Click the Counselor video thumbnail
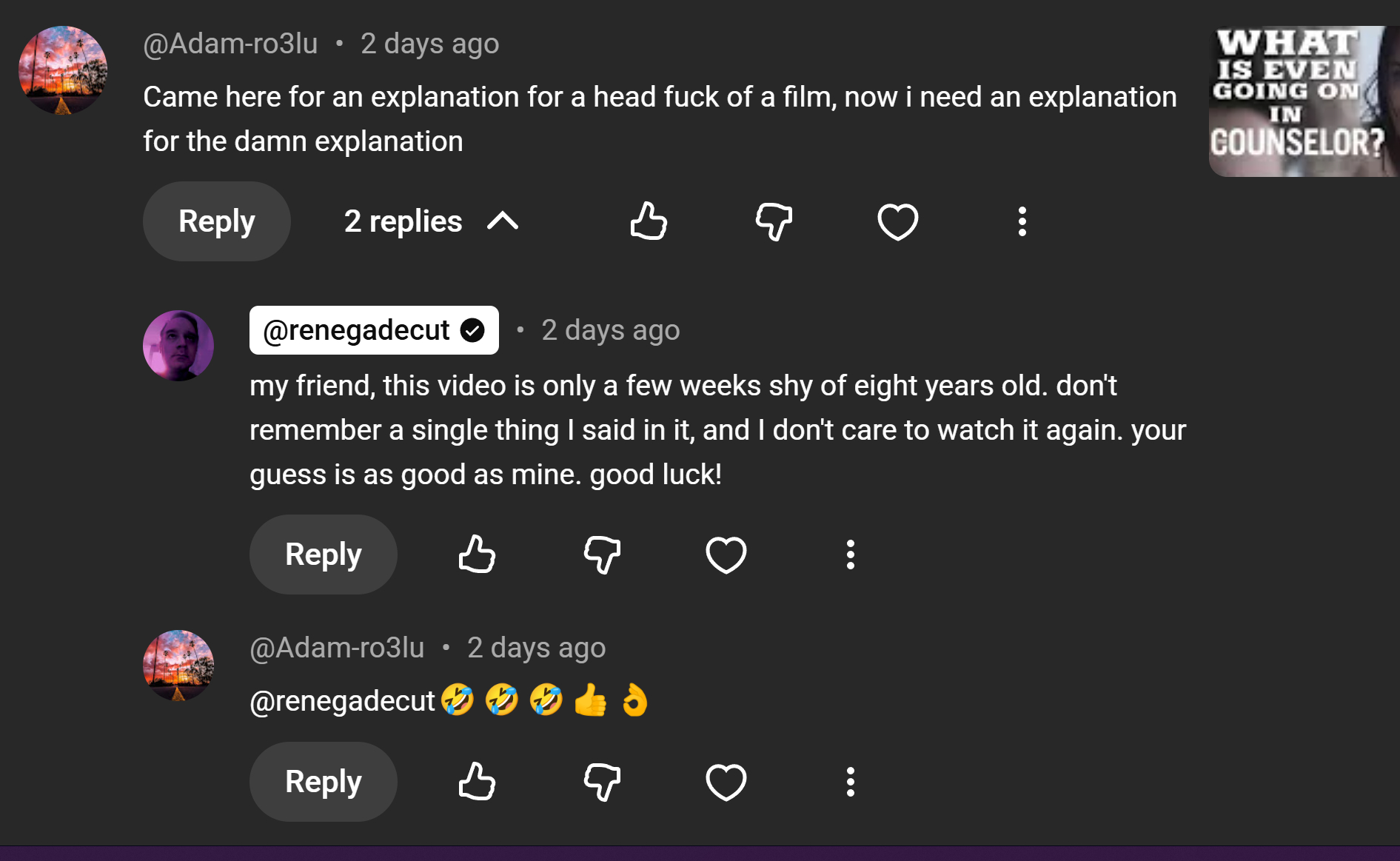Viewport: 1400px width, 861px height. pos(1303,101)
